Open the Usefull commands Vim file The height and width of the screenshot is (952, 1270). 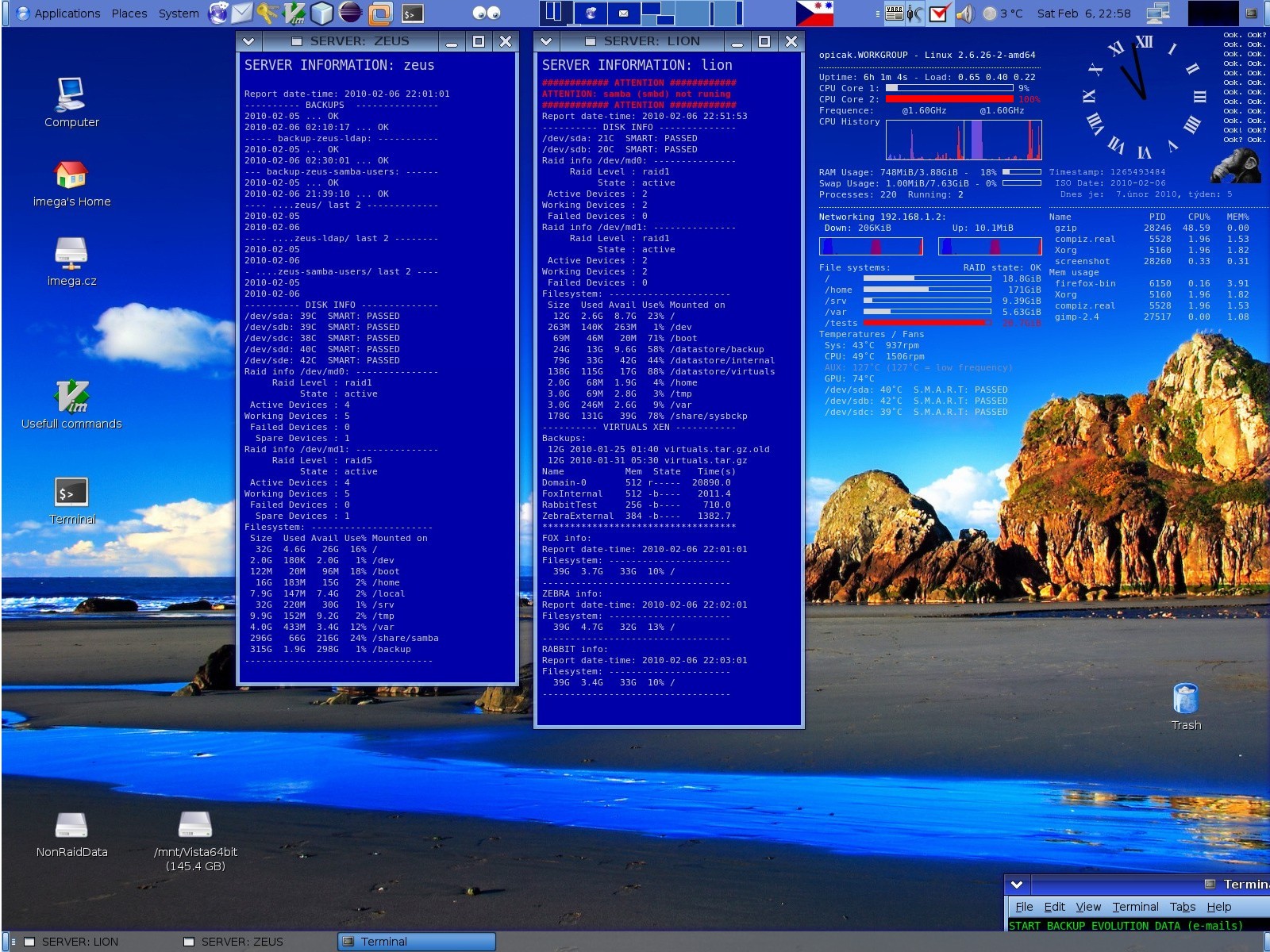71,405
